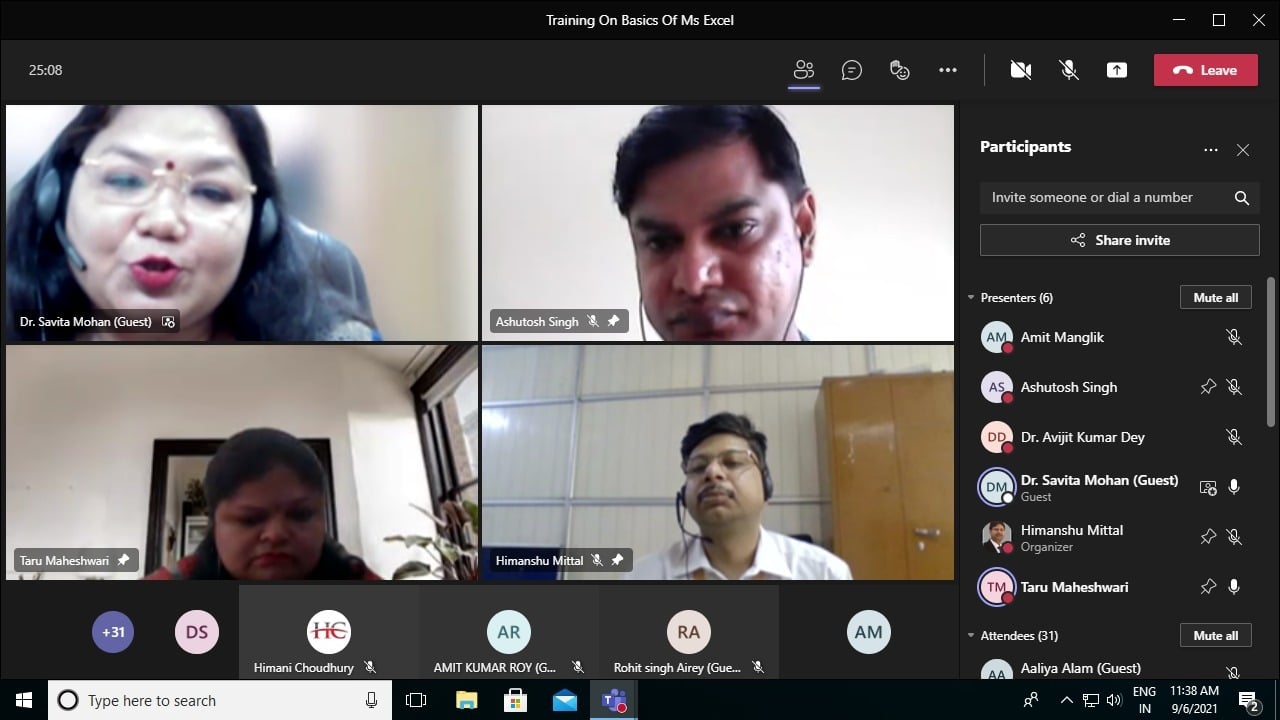Close the Participants panel
Image resolution: width=1280 pixels, height=720 pixels.
pos(1242,150)
